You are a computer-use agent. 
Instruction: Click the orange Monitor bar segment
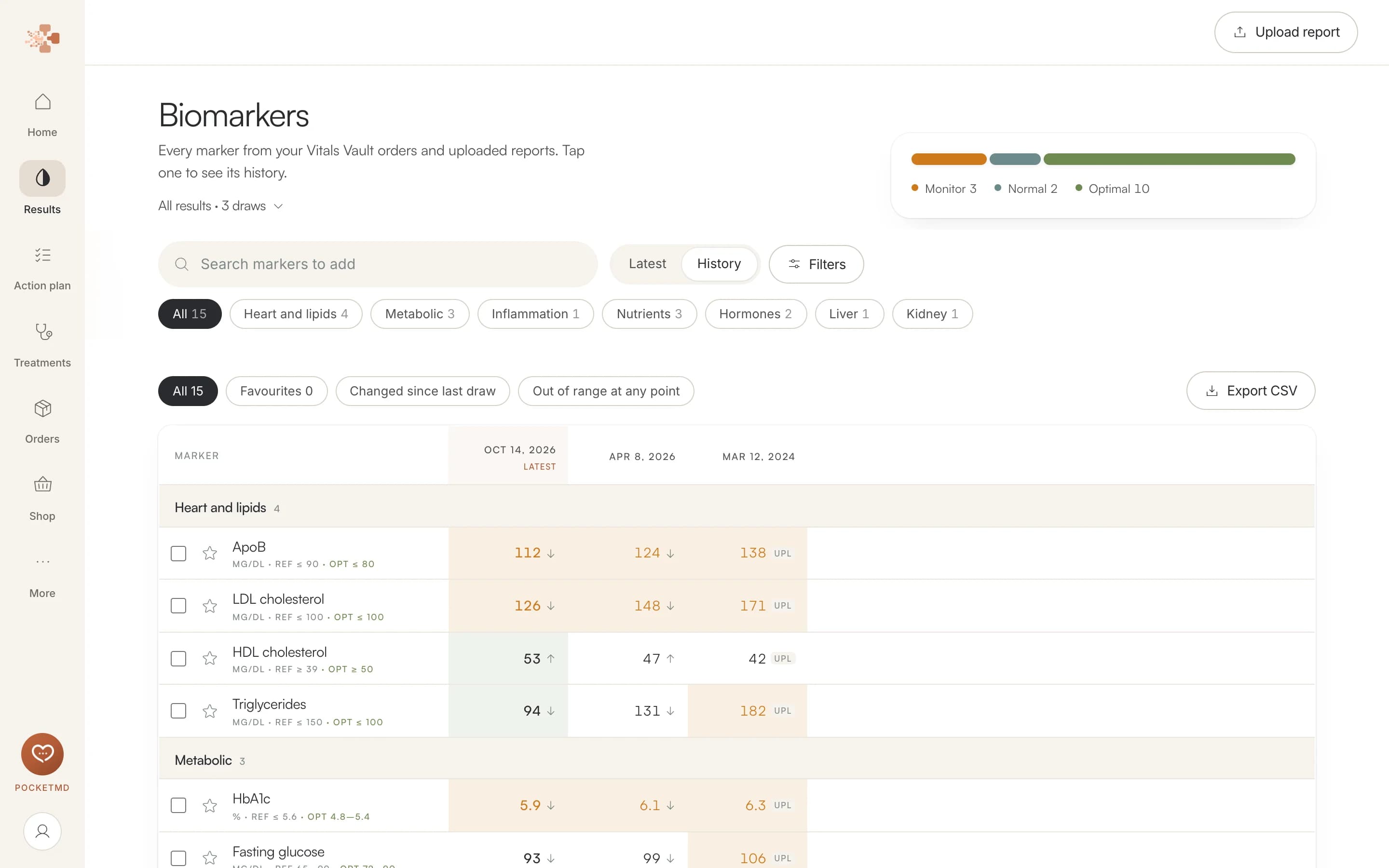949,160
